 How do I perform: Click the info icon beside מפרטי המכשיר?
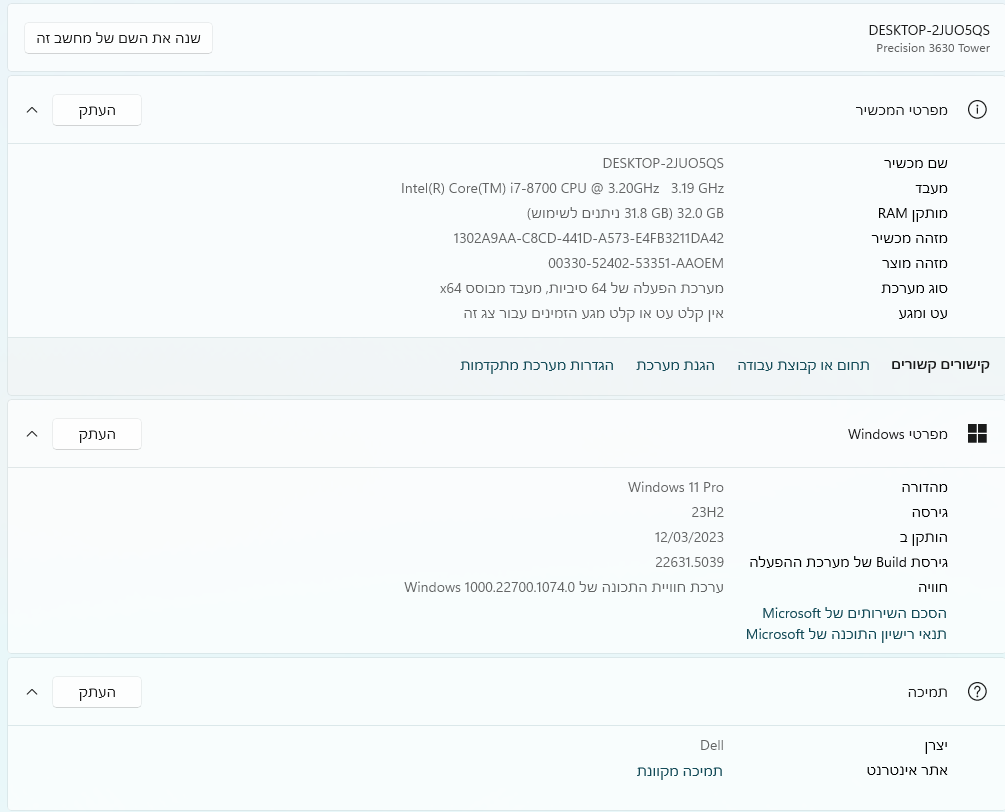tap(977, 110)
